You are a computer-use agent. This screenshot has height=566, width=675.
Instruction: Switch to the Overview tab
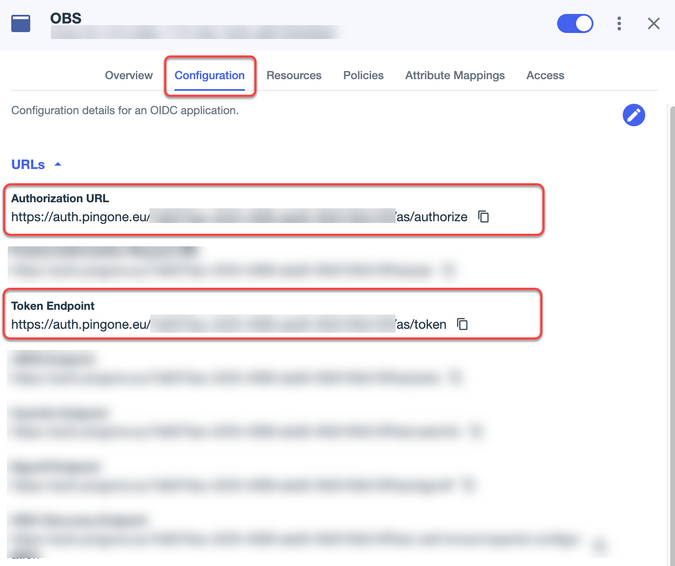pyautogui.click(x=129, y=76)
